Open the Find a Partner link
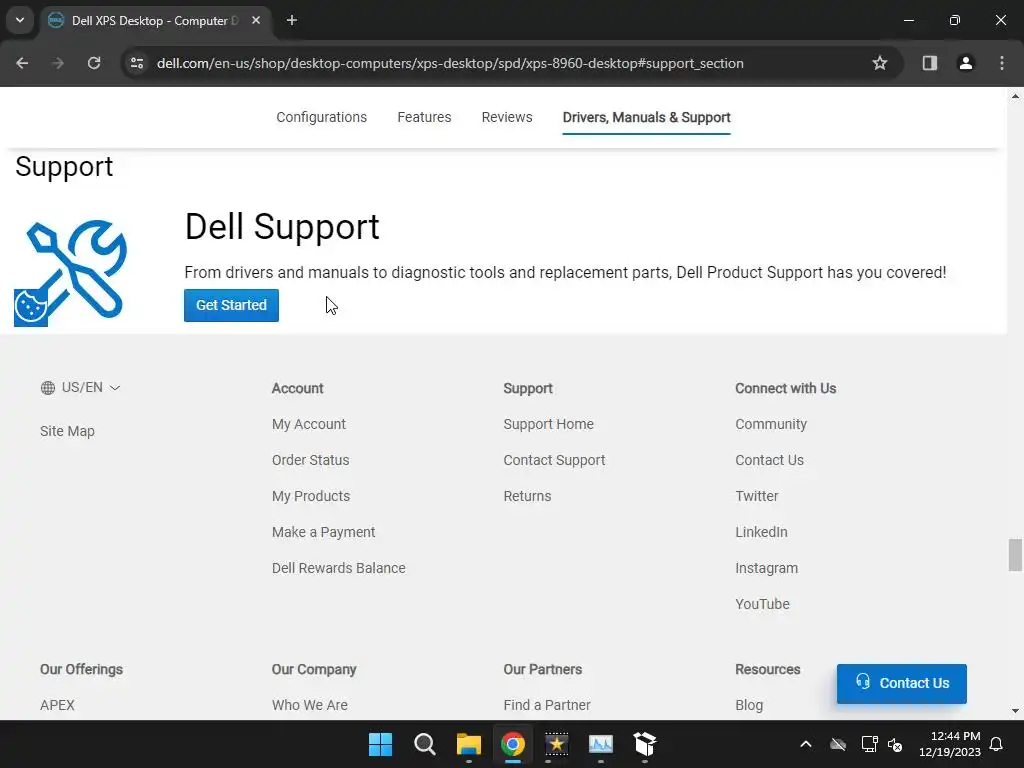 click(547, 705)
